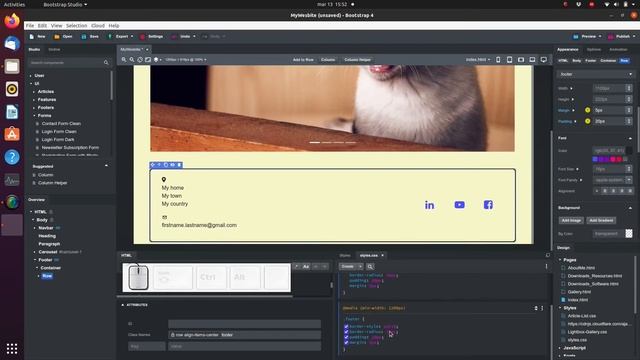Collapse the Pages group in Design panel
Viewport: 640px width, 360px height.
click(560, 260)
